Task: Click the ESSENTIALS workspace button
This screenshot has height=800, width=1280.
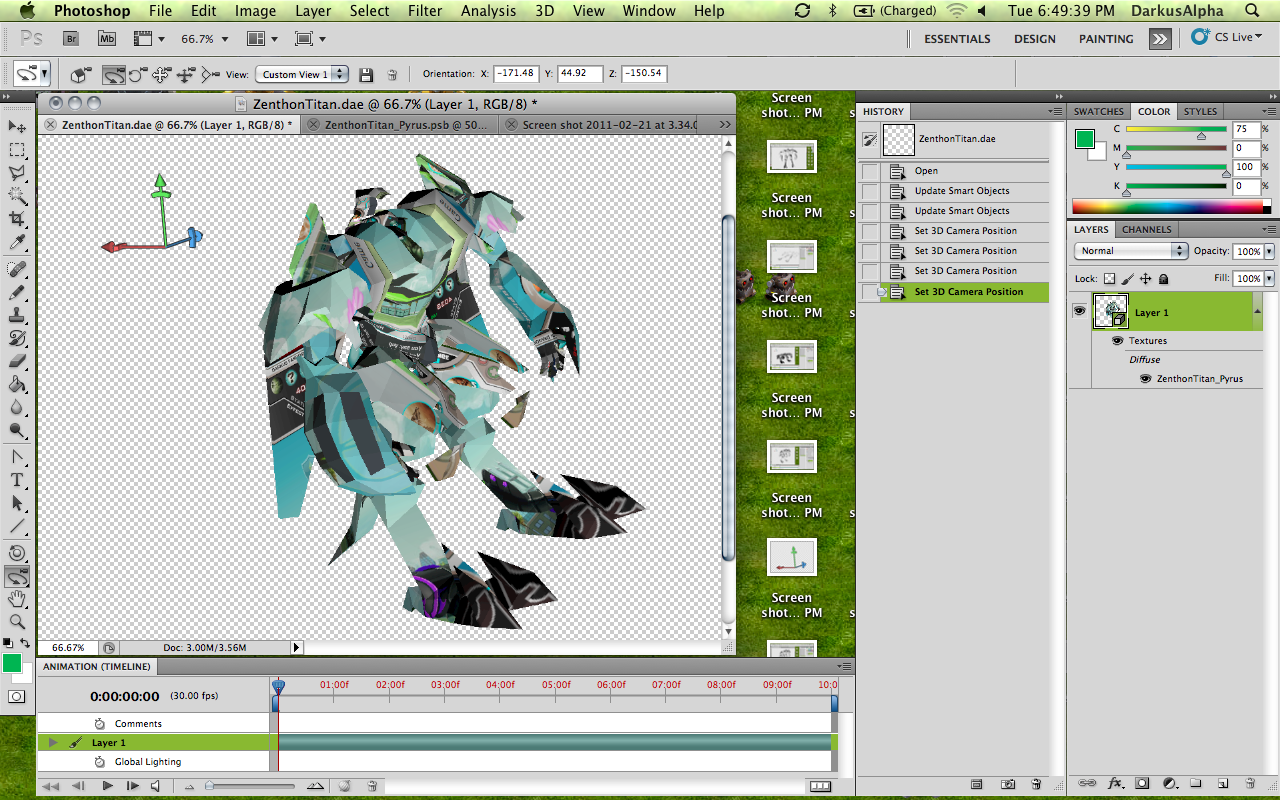Action: [957, 39]
